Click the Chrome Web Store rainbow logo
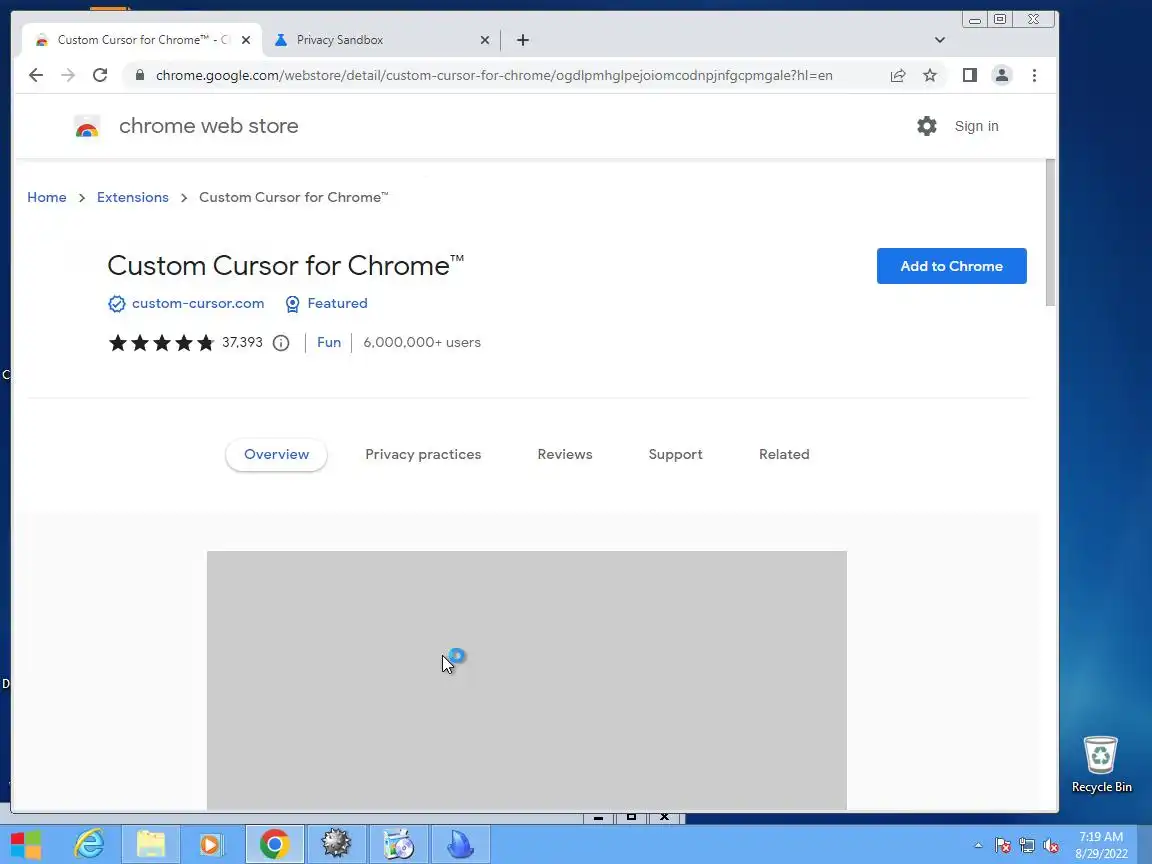 pyautogui.click(x=87, y=126)
